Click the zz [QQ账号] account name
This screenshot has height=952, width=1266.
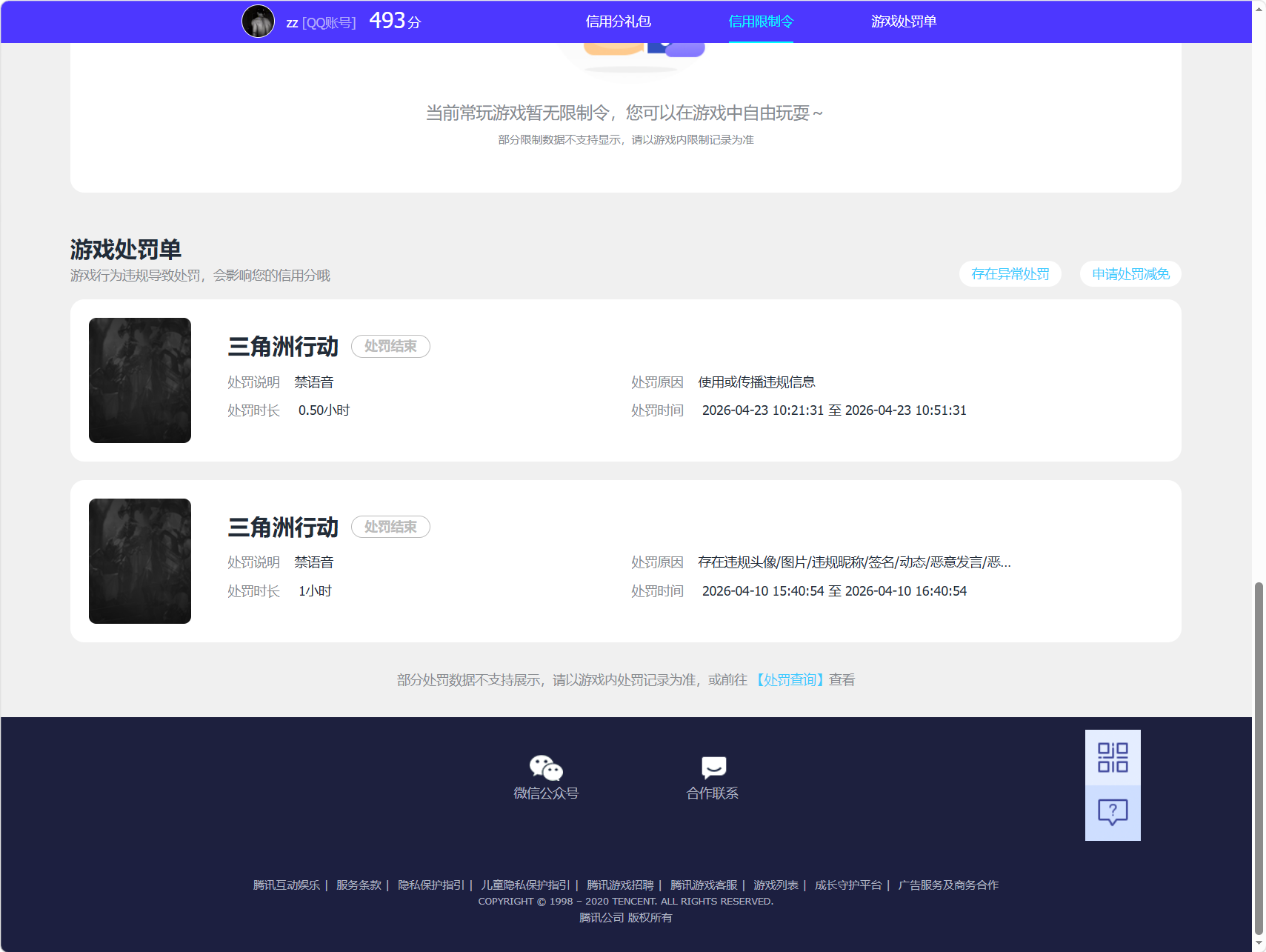(x=321, y=23)
